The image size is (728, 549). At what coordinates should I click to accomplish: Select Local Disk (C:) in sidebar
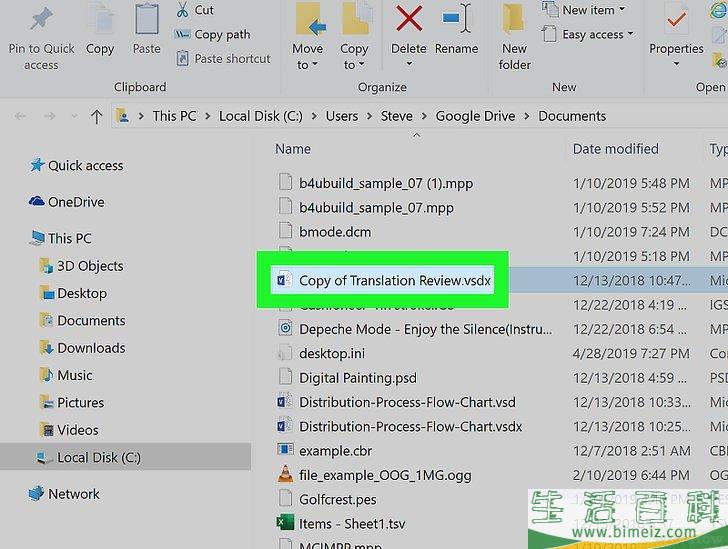coord(98,457)
